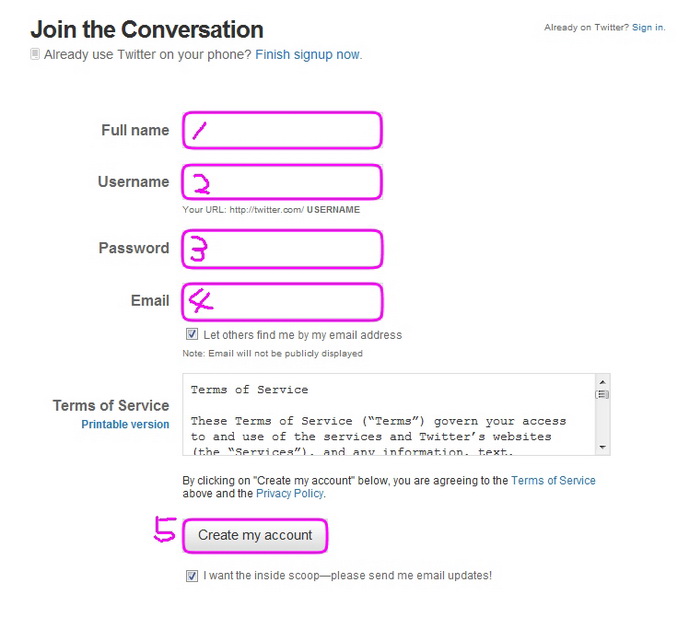The image size is (700, 630).
Task: Select the Password input field
Action: coord(282,249)
